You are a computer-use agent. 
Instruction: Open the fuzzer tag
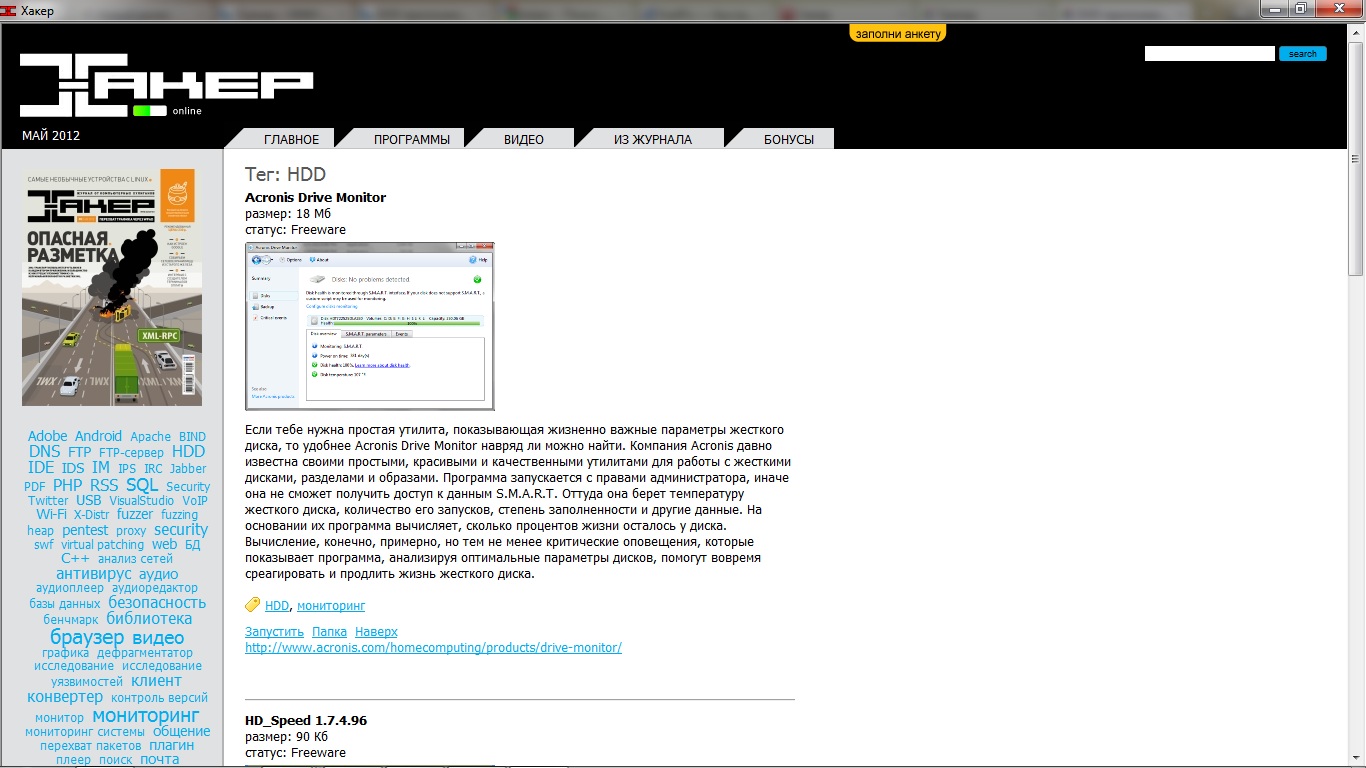(135, 515)
